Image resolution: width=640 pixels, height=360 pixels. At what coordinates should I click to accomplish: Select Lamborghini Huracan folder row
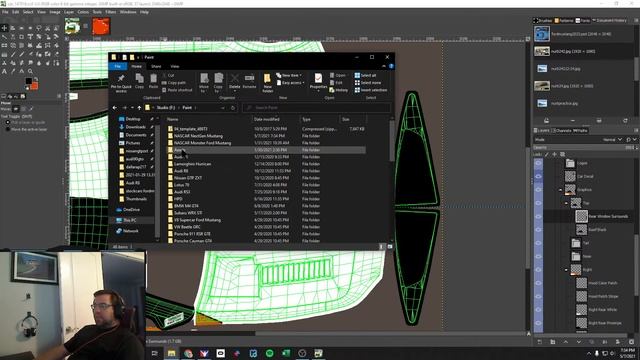point(266,164)
